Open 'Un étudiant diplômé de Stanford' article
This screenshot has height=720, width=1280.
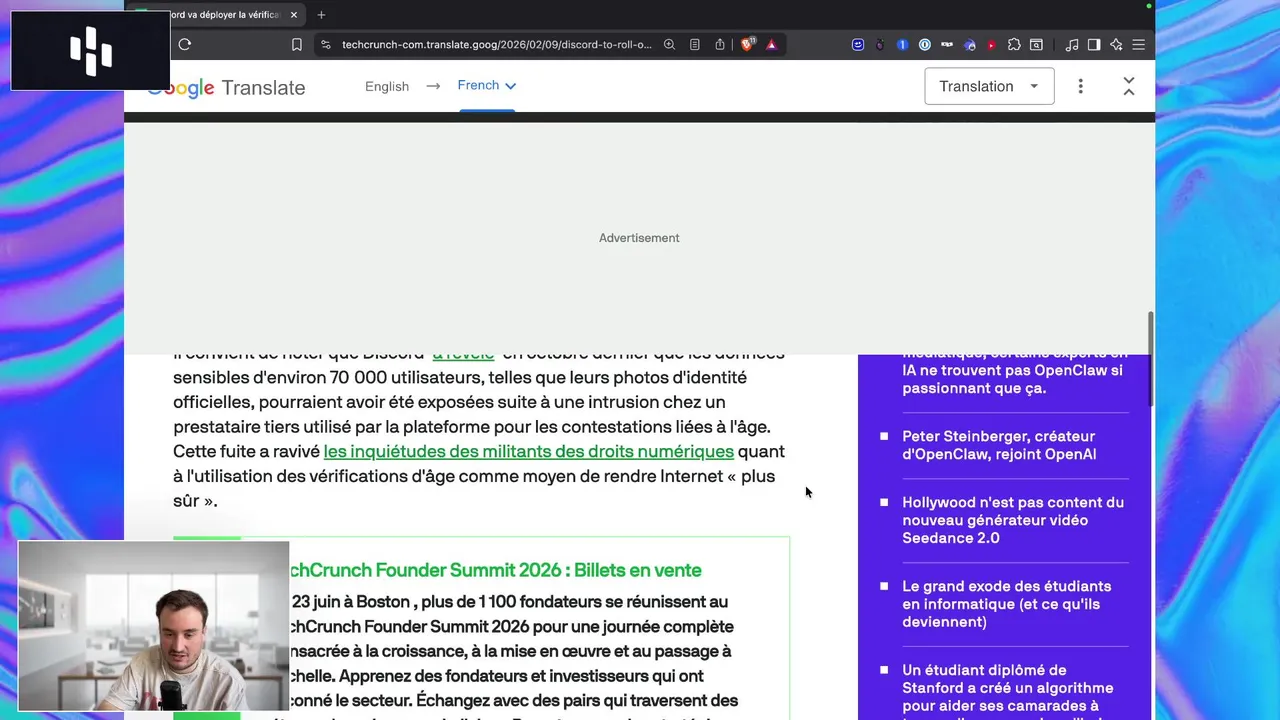click(x=1008, y=692)
